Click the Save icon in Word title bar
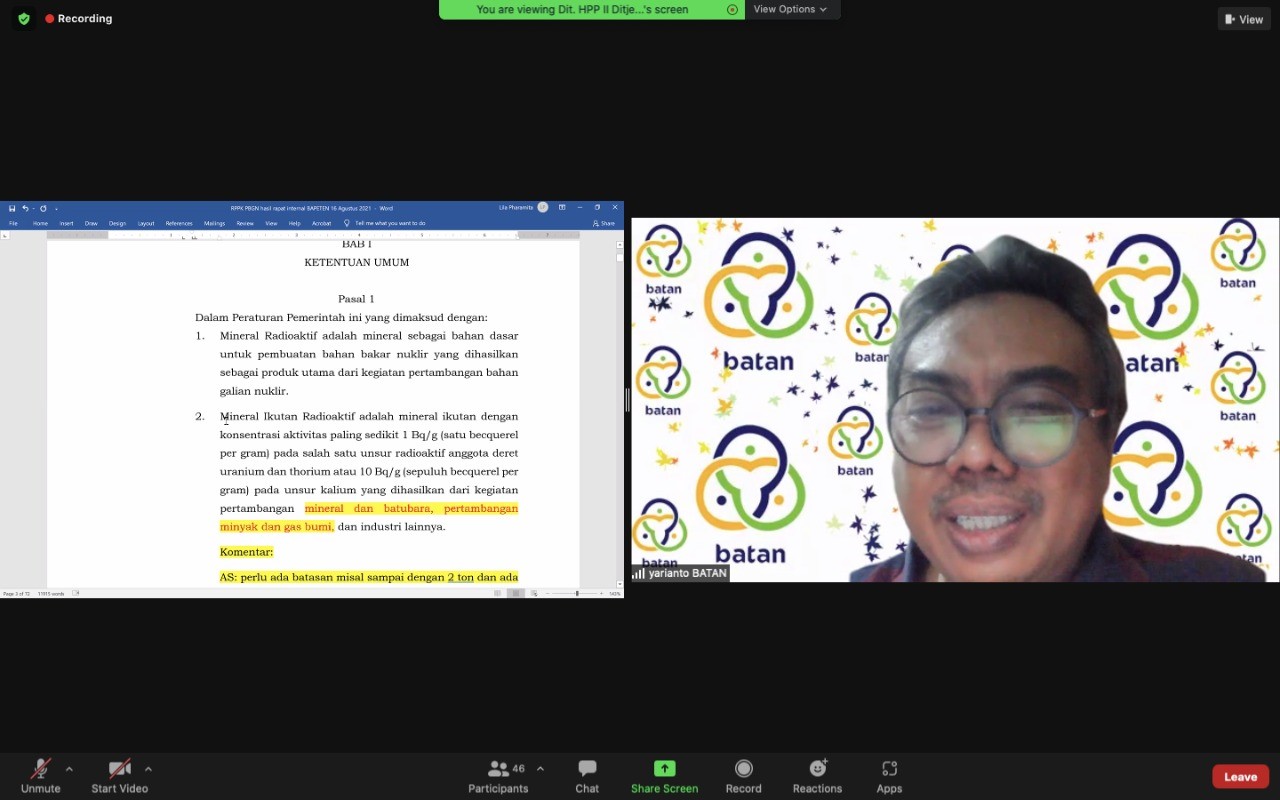Image resolution: width=1280 pixels, height=800 pixels. point(12,208)
